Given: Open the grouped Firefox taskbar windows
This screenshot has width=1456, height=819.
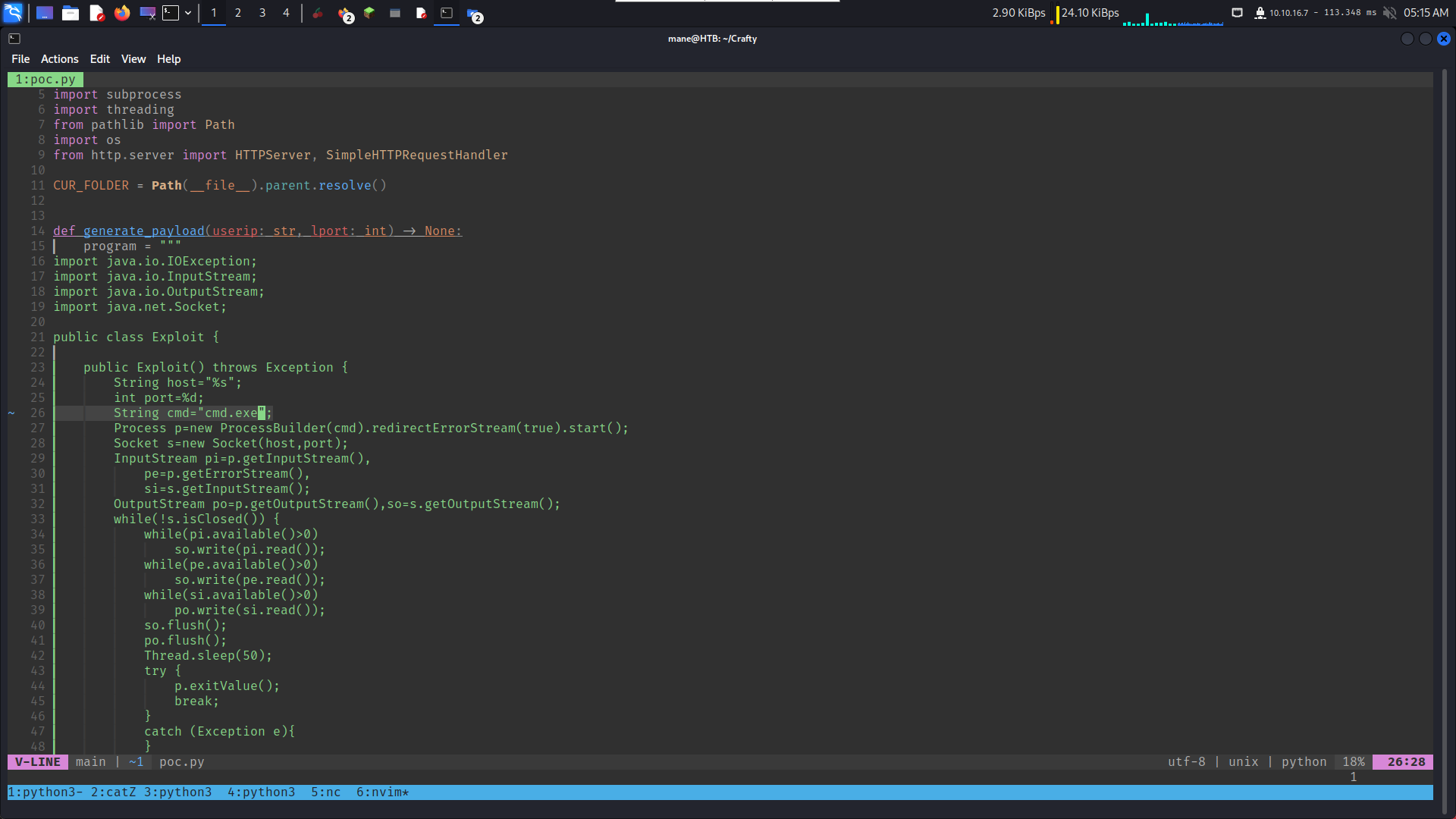Looking at the screenshot, I should [345, 14].
